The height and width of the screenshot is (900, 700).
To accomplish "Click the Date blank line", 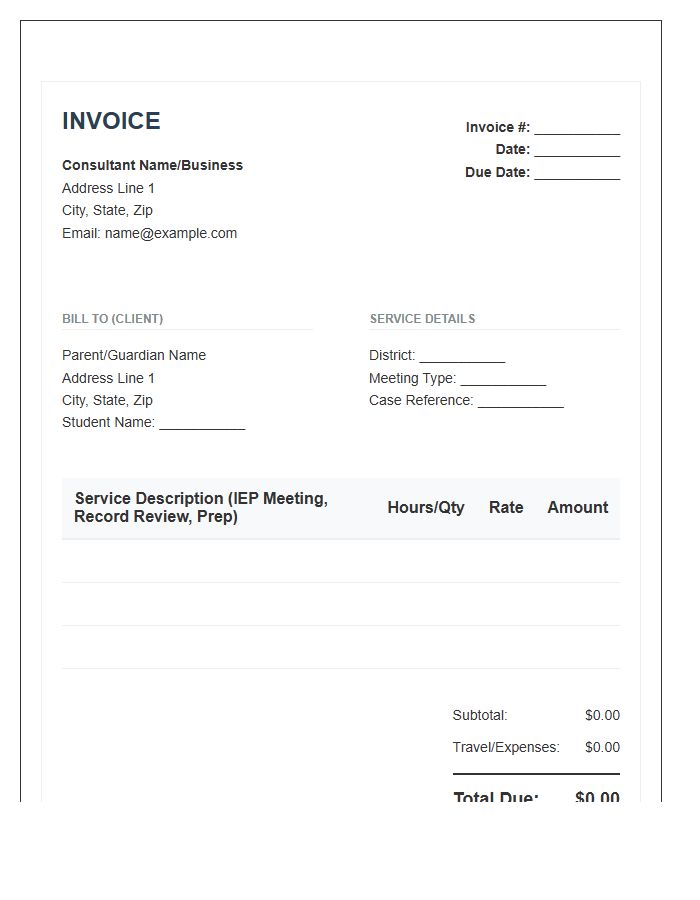I will pyautogui.click(x=577, y=150).
